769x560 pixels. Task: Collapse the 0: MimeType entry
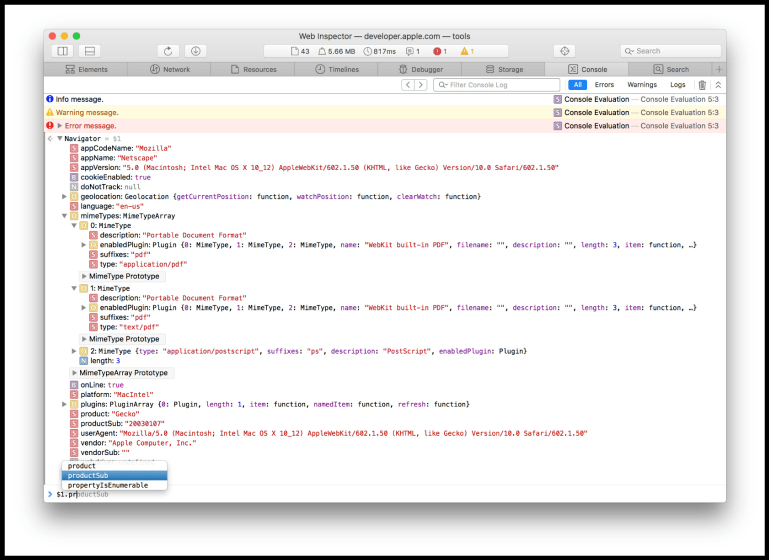tap(74, 226)
